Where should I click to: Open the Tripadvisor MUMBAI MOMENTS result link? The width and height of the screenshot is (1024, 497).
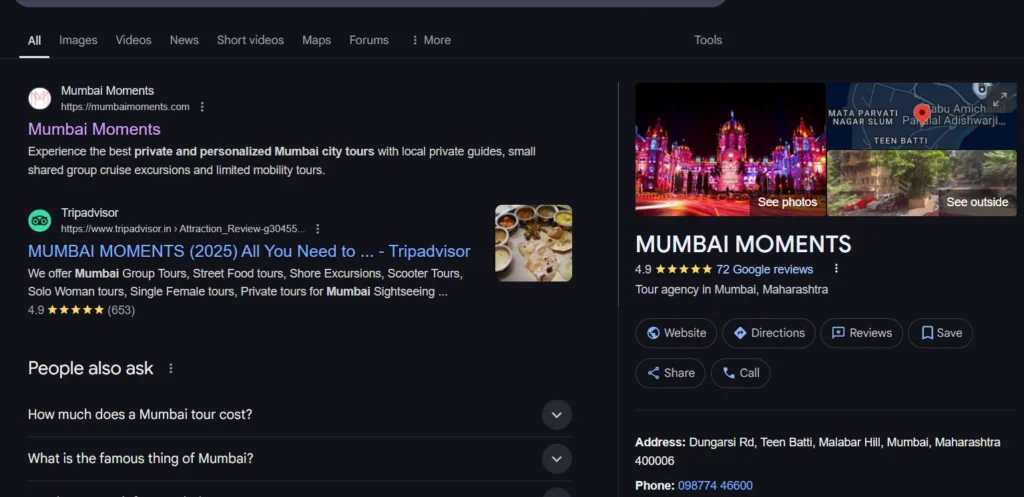pos(249,251)
